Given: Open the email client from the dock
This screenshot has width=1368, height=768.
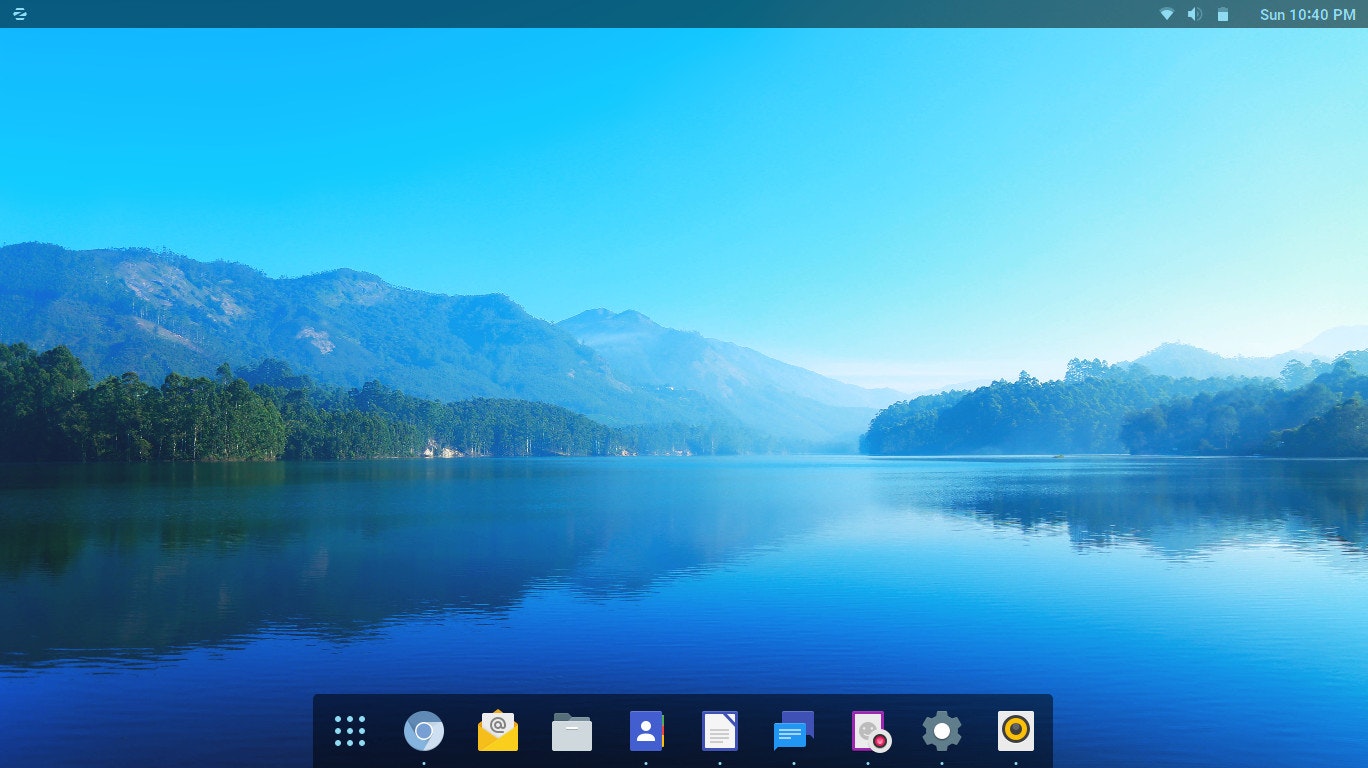Looking at the screenshot, I should point(498,731).
